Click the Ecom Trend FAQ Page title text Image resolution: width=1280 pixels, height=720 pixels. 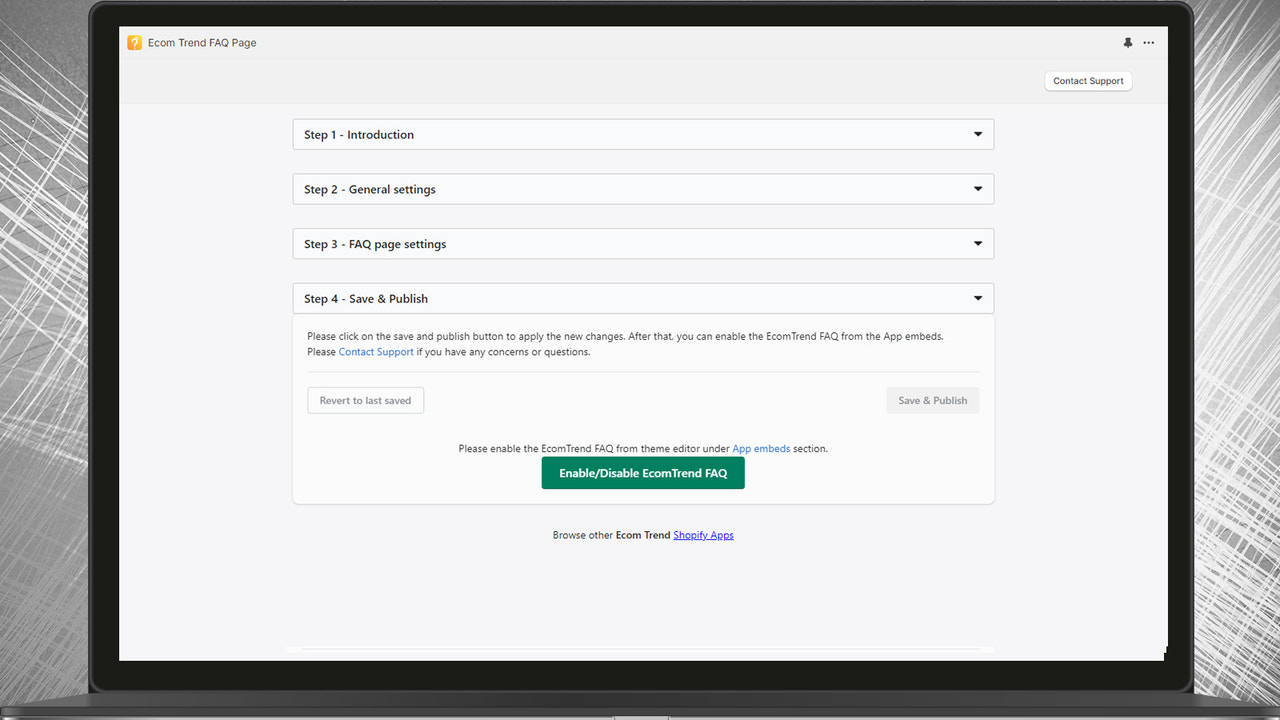coord(202,42)
